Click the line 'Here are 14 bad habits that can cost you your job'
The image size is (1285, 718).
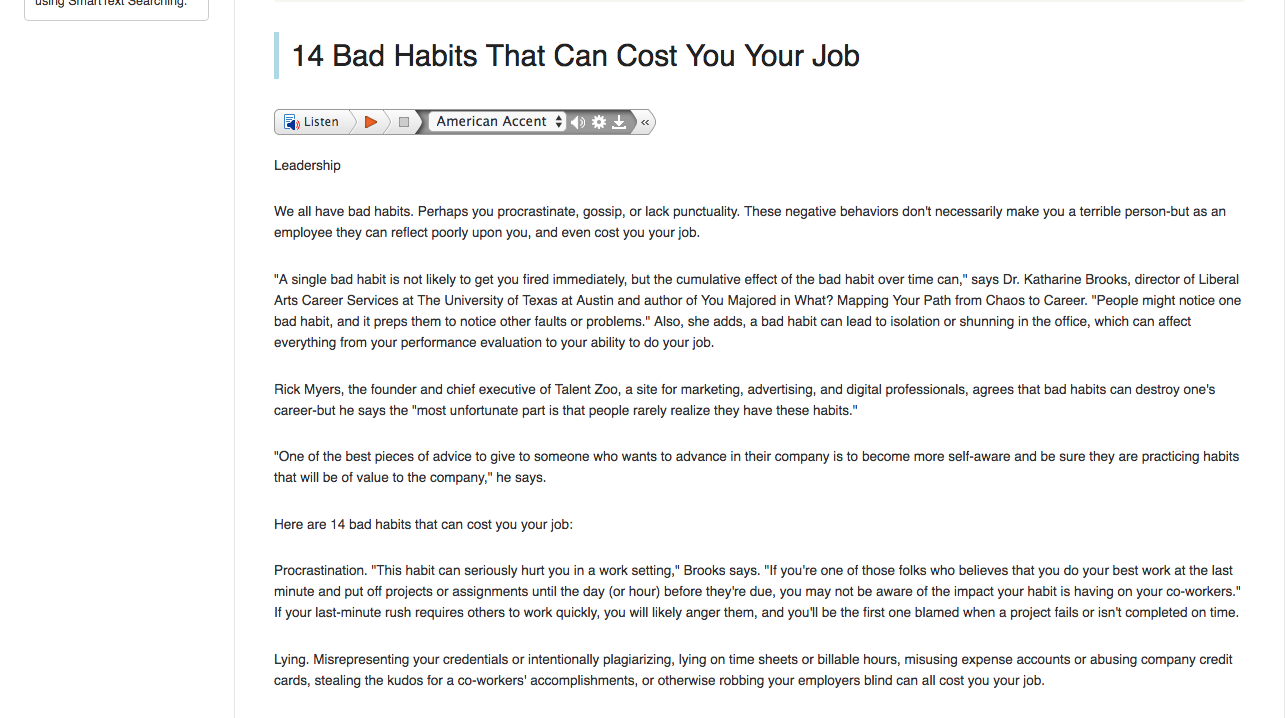423,524
